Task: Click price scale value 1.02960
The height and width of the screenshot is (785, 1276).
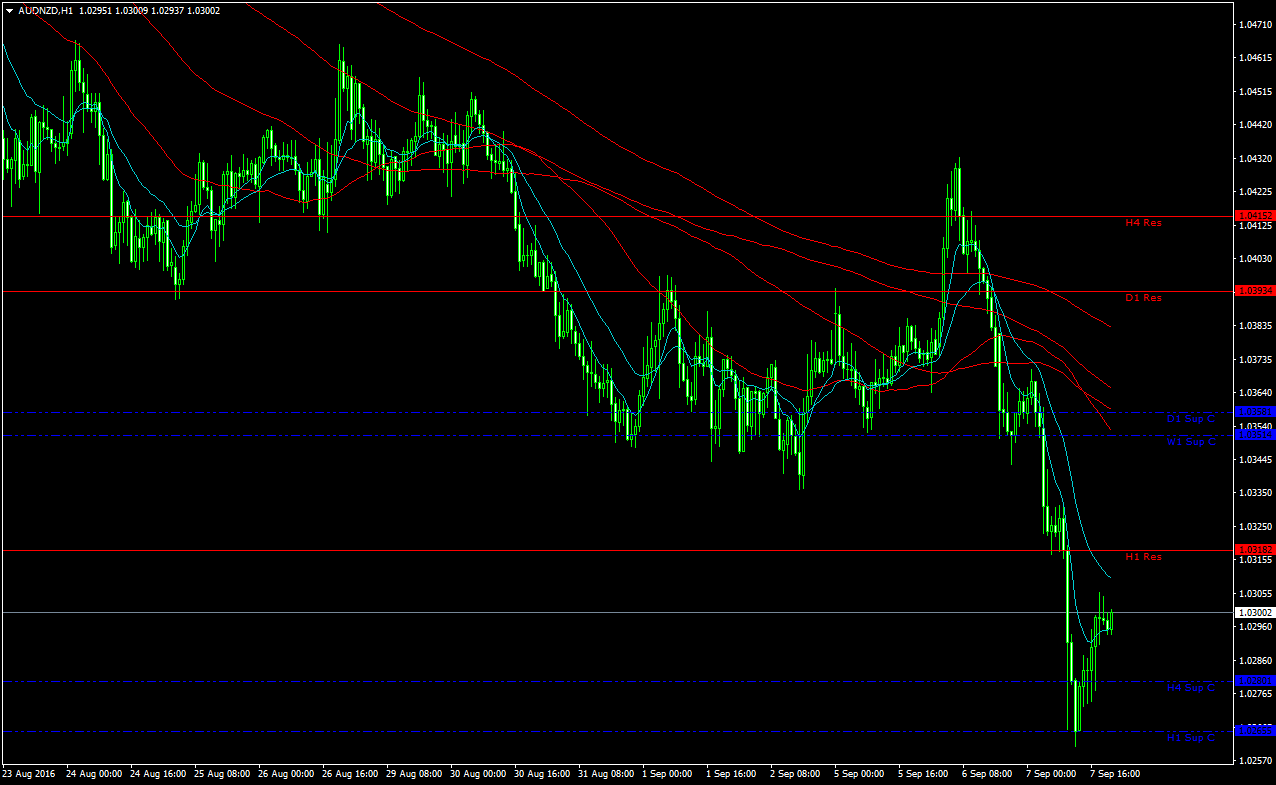Action: [1255, 627]
